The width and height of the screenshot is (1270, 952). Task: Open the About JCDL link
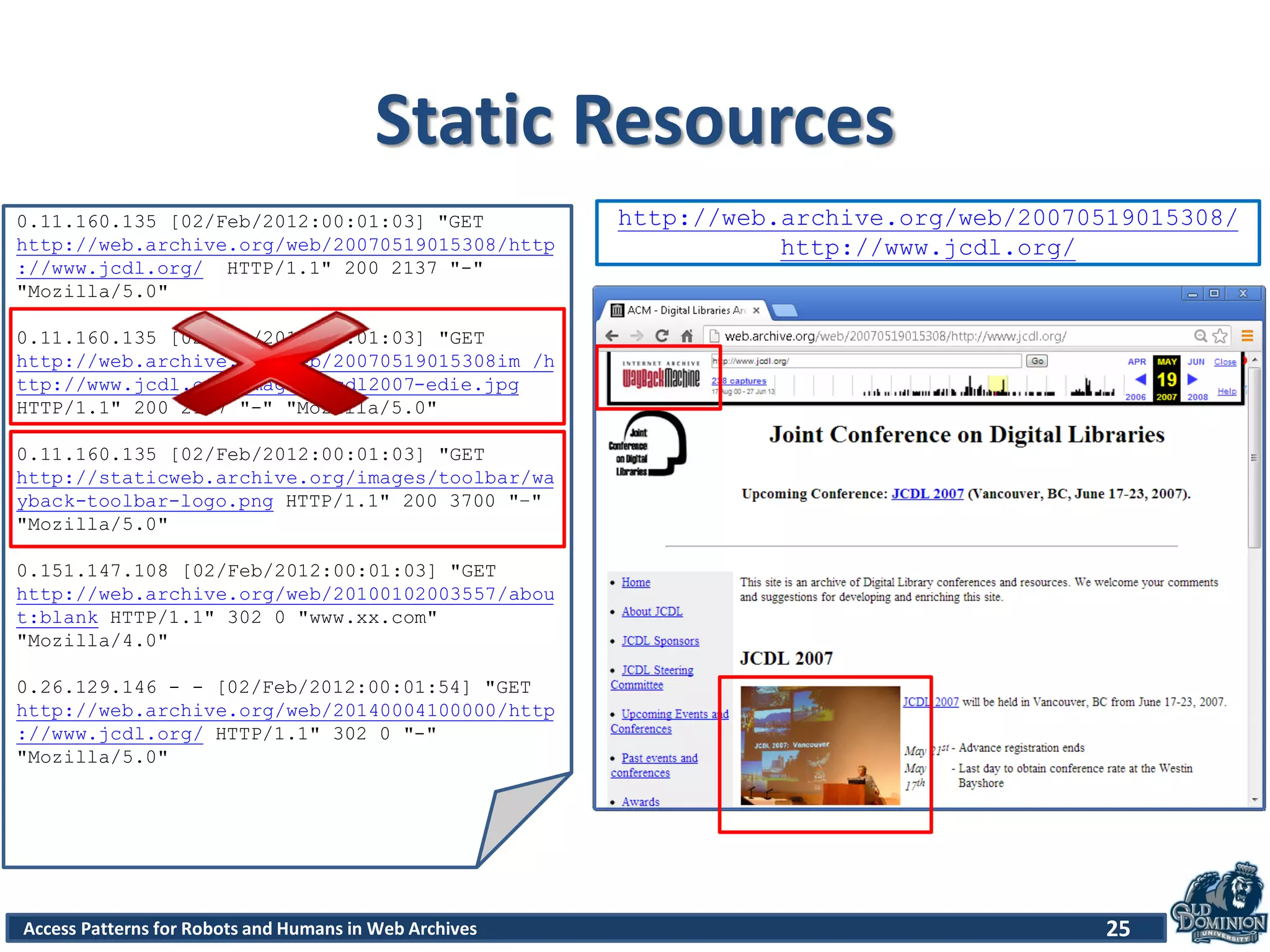tap(652, 612)
